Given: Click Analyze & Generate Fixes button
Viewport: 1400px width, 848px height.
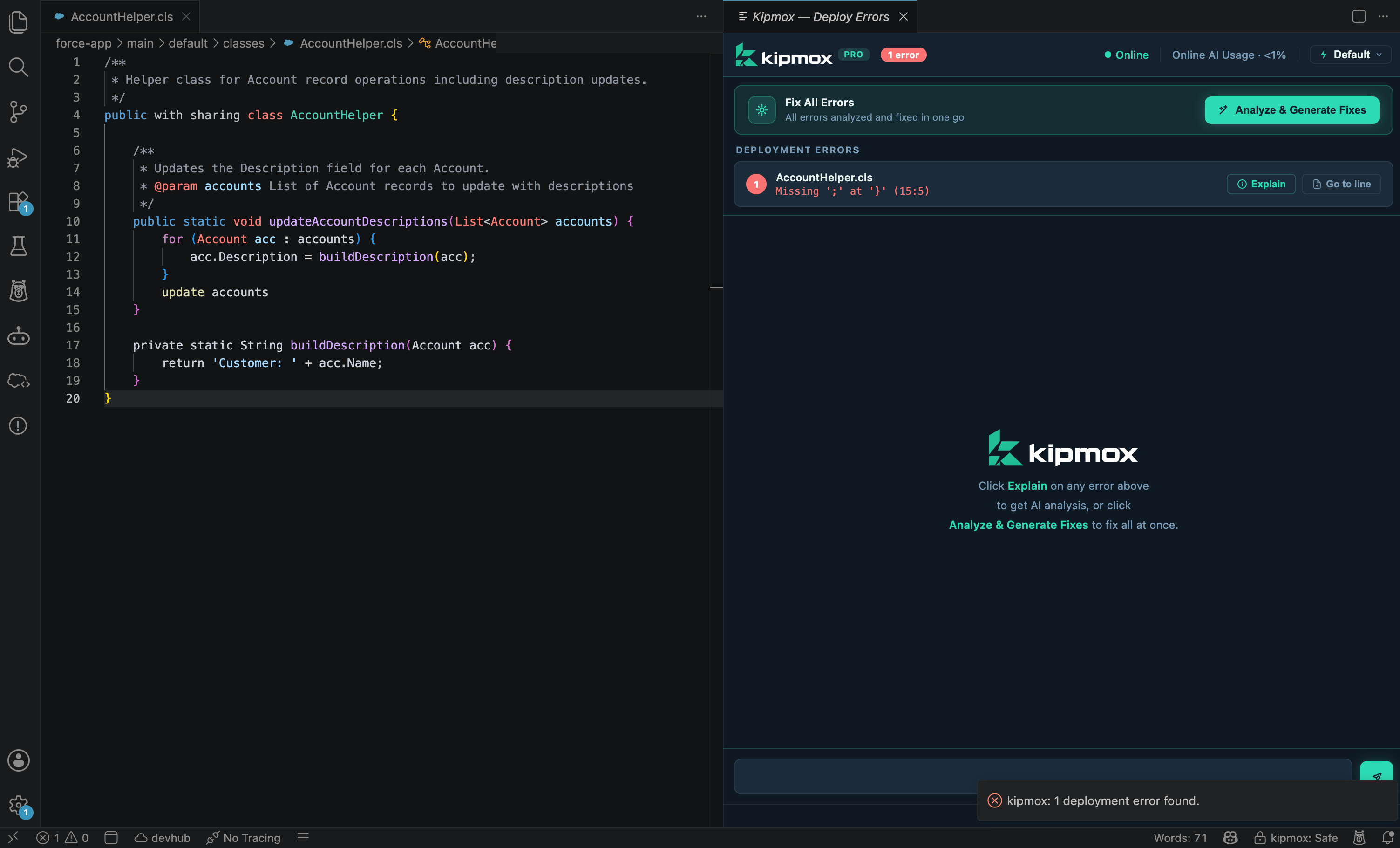Looking at the screenshot, I should click(1292, 109).
